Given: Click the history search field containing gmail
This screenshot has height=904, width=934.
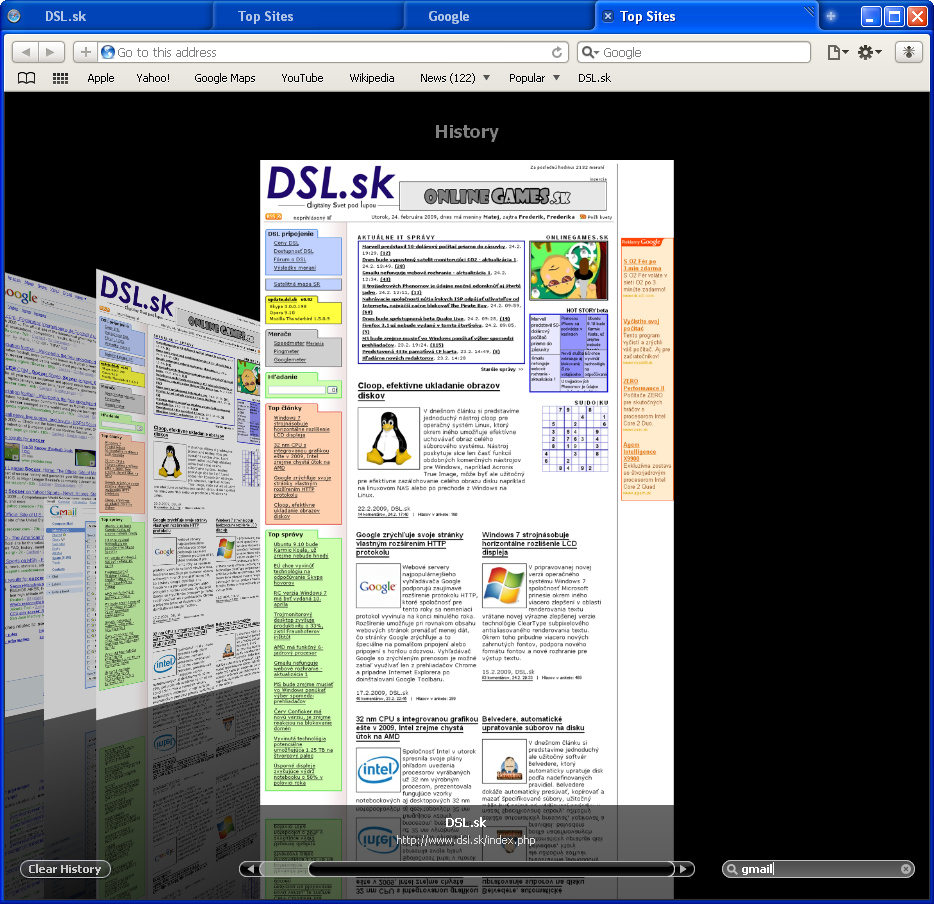Looking at the screenshot, I should pyautogui.click(x=818, y=869).
